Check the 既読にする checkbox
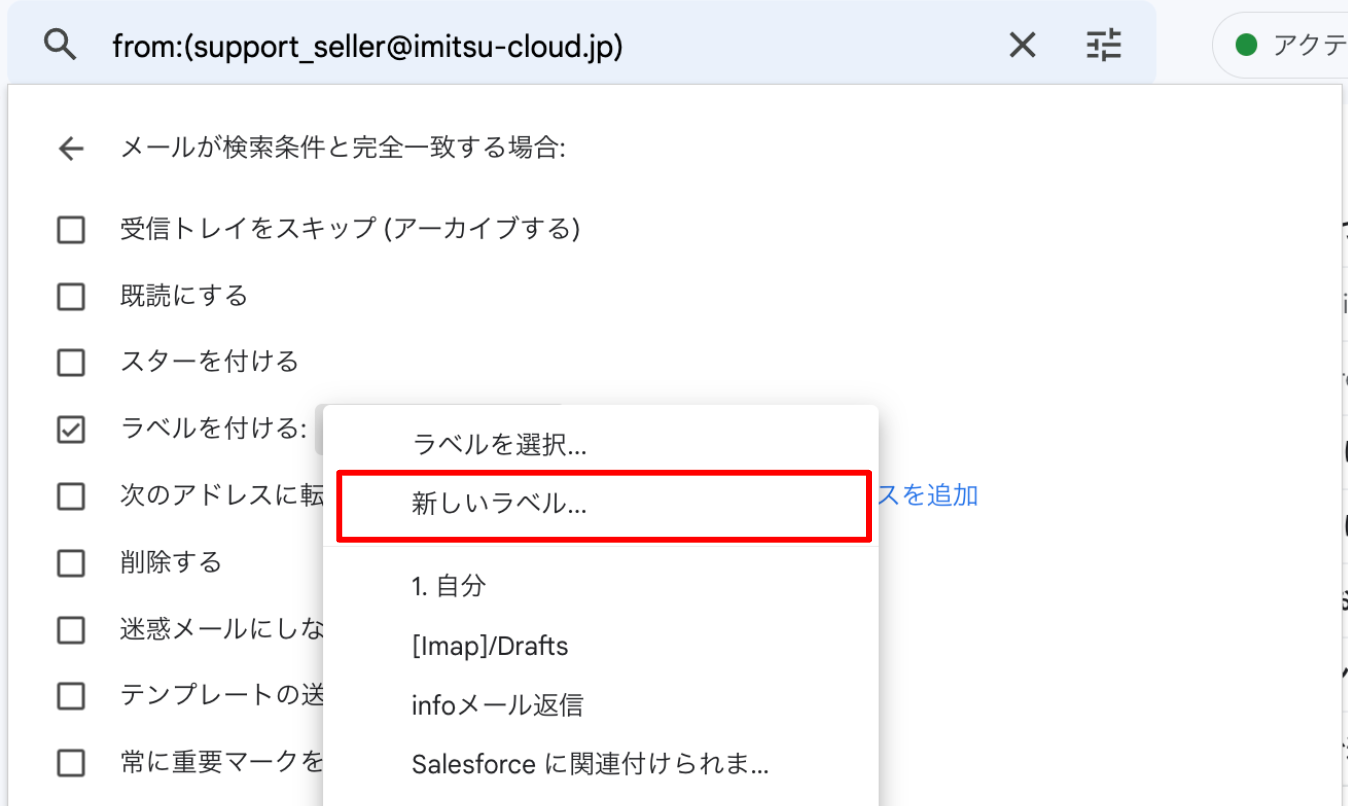This screenshot has width=1348, height=806. click(71, 297)
